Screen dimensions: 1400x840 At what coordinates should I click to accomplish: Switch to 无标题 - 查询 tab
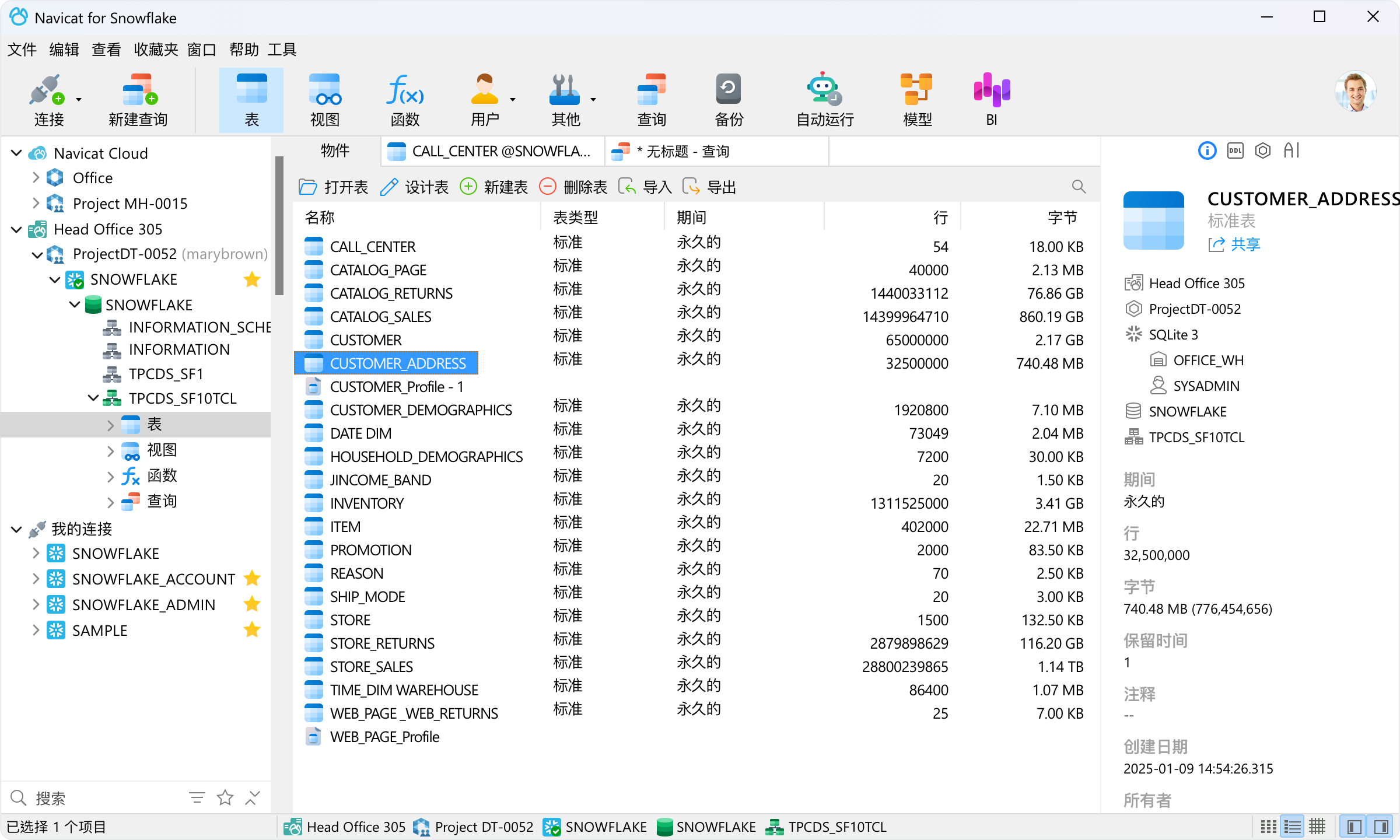coord(717,152)
